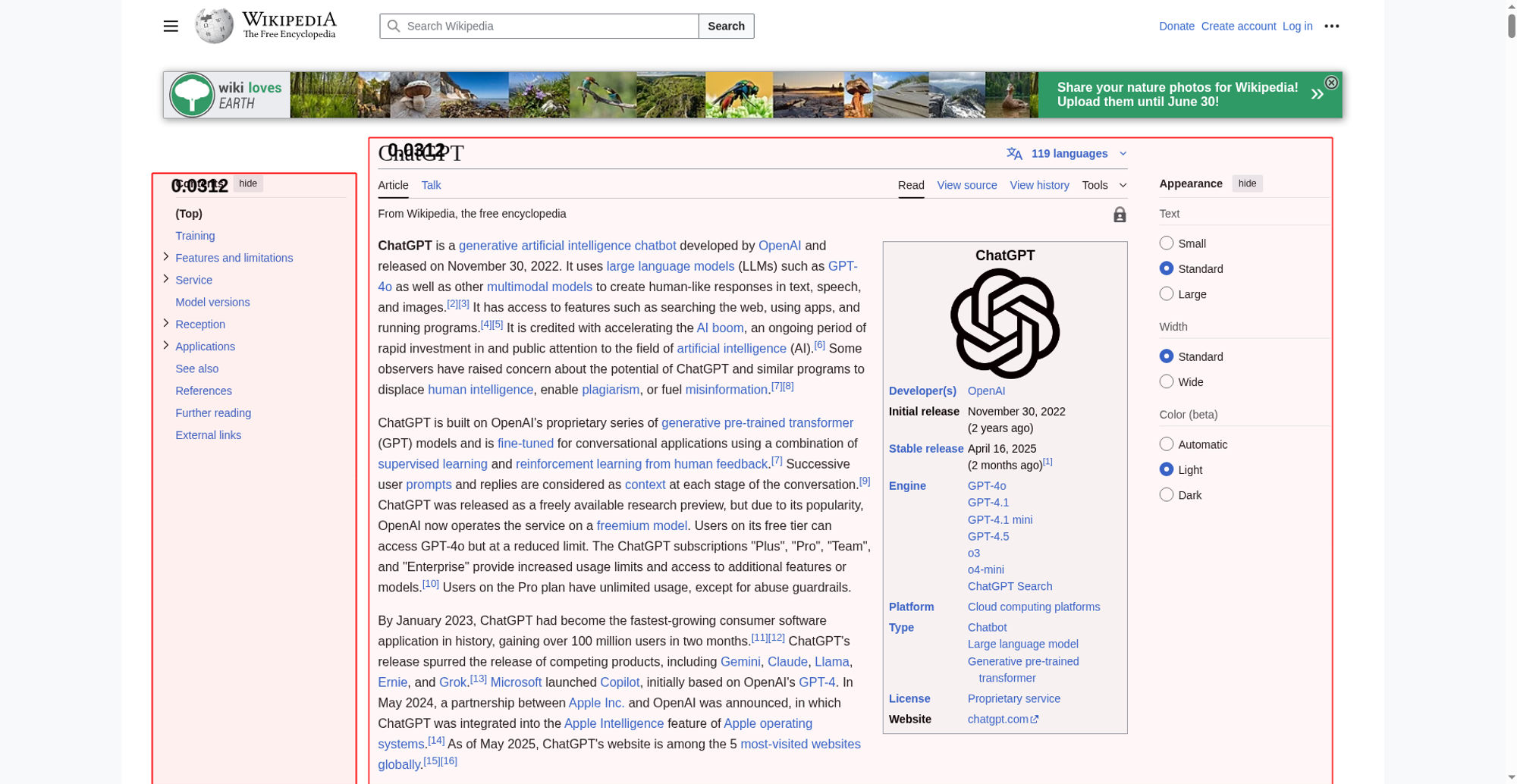The width and height of the screenshot is (1517, 784).
Task: Select Standard width option
Action: tap(1167, 356)
